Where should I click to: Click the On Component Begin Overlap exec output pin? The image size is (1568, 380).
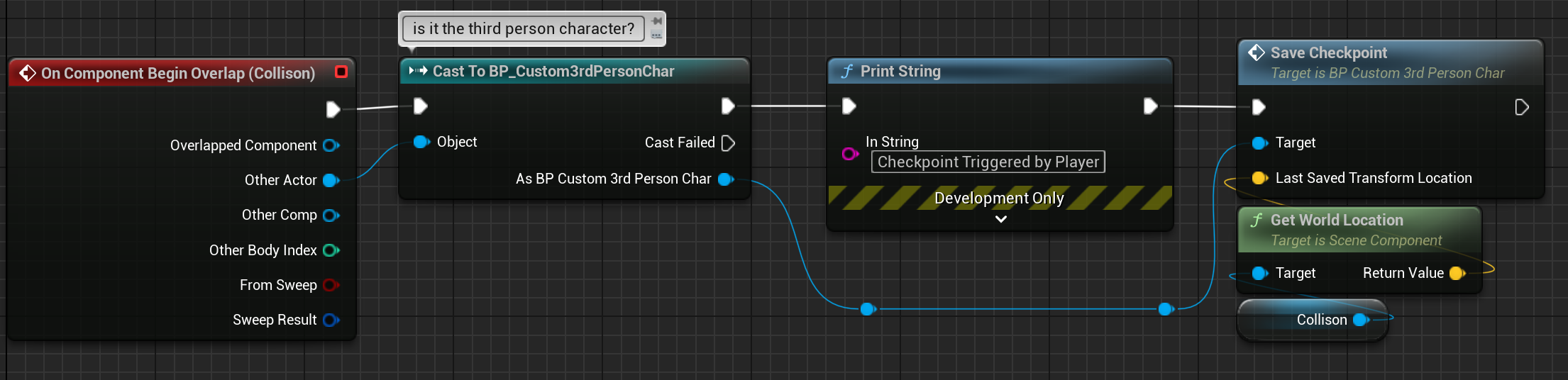tap(333, 109)
